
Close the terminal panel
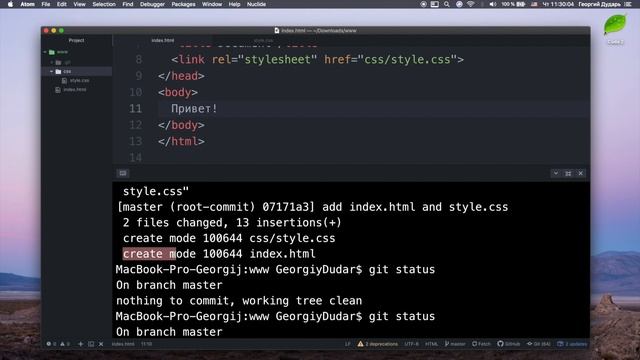(x=580, y=173)
